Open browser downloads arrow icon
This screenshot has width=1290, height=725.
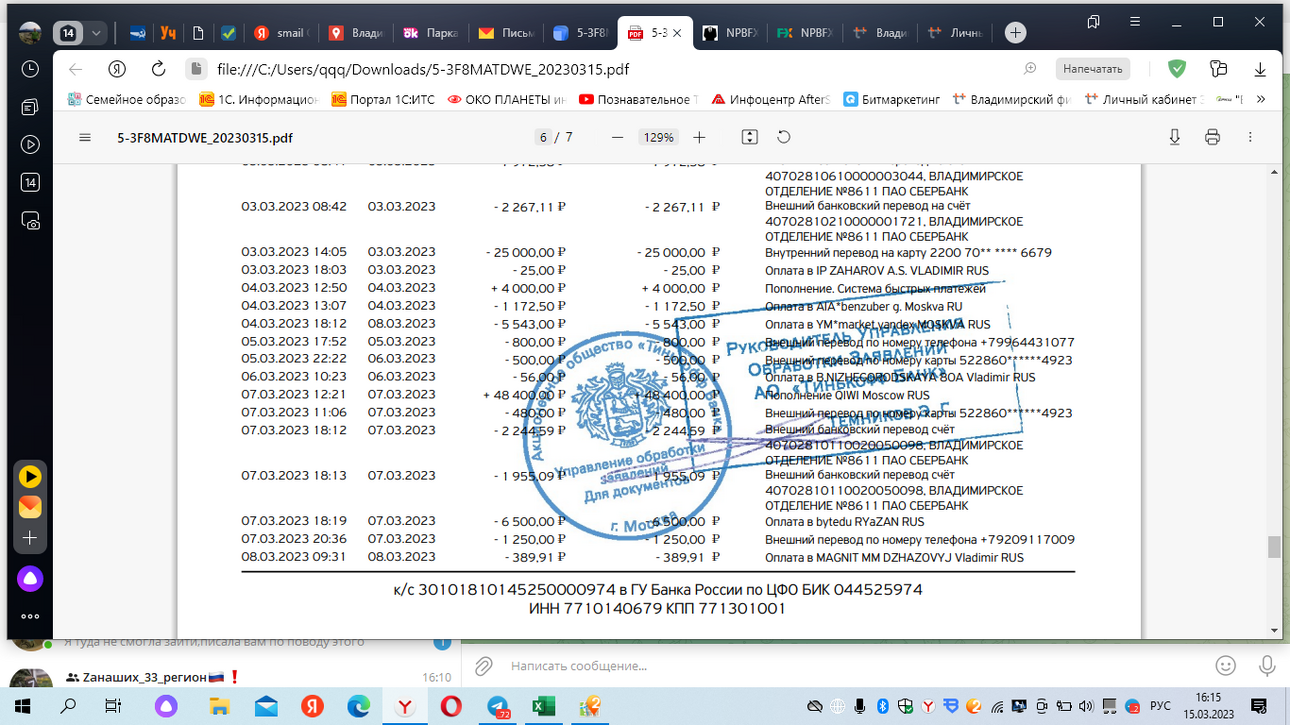[x=1260, y=69]
